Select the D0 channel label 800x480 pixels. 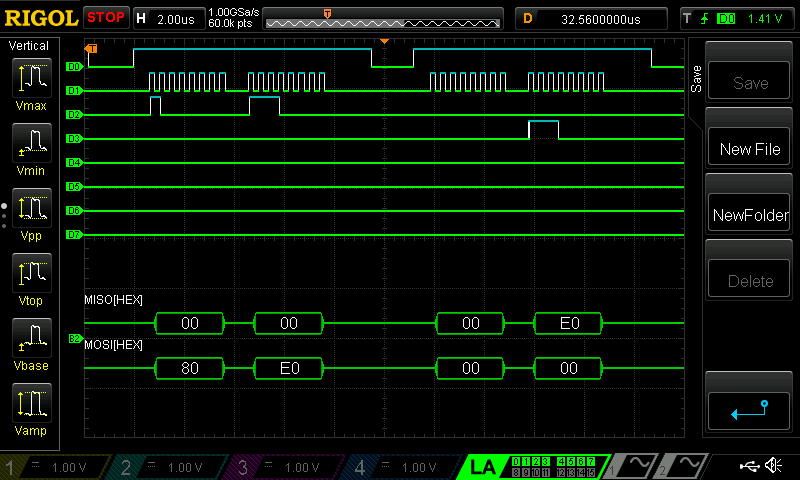tap(74, 66)
